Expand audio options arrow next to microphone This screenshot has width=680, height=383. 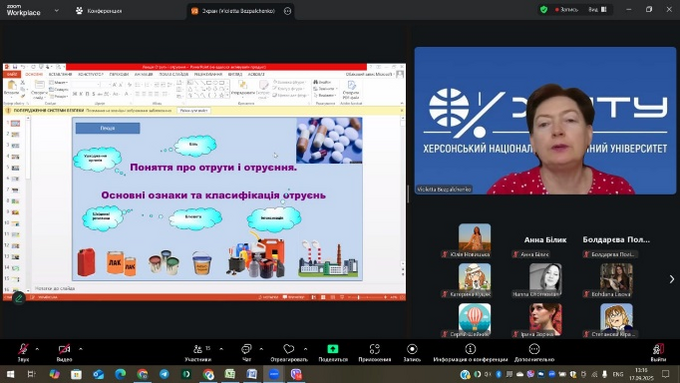click(37, 349)
